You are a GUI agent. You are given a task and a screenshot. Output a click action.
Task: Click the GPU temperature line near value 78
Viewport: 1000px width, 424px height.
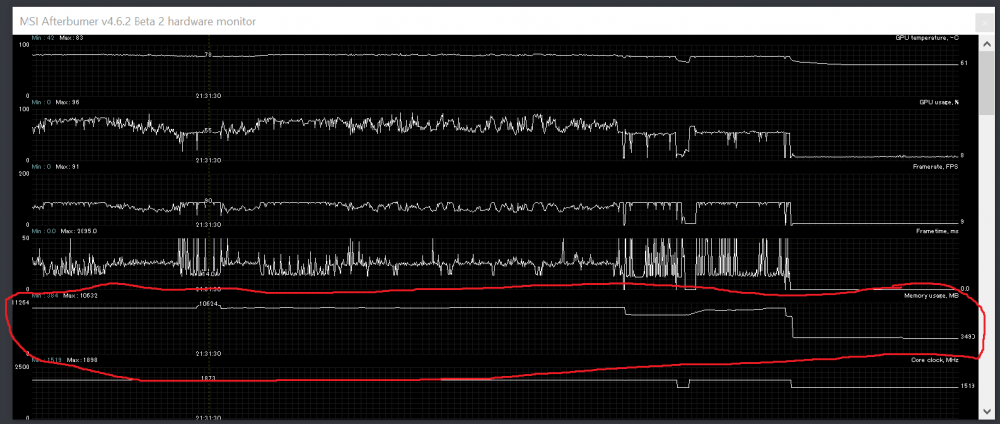tap(208, 55)
